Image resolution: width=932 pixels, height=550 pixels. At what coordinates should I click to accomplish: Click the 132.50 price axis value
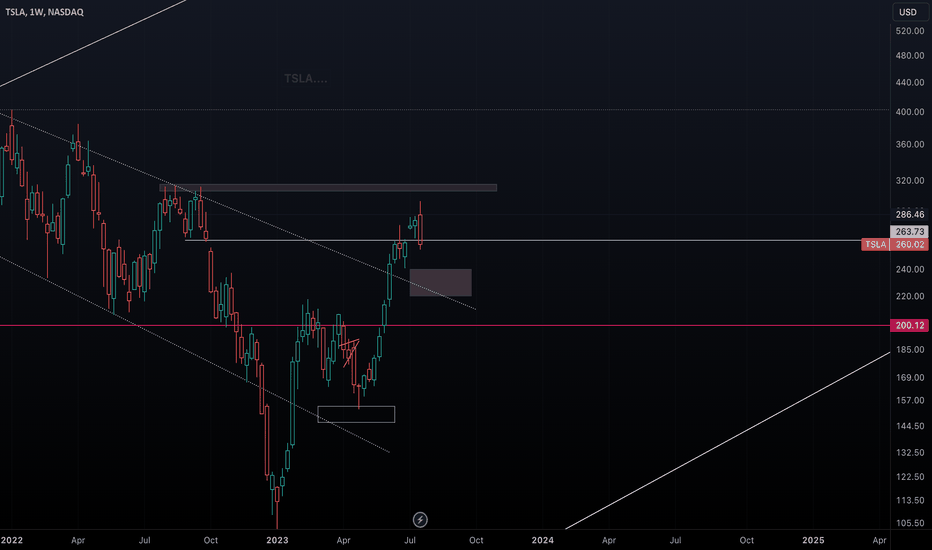pyautogui.click(x=909, y=452)
